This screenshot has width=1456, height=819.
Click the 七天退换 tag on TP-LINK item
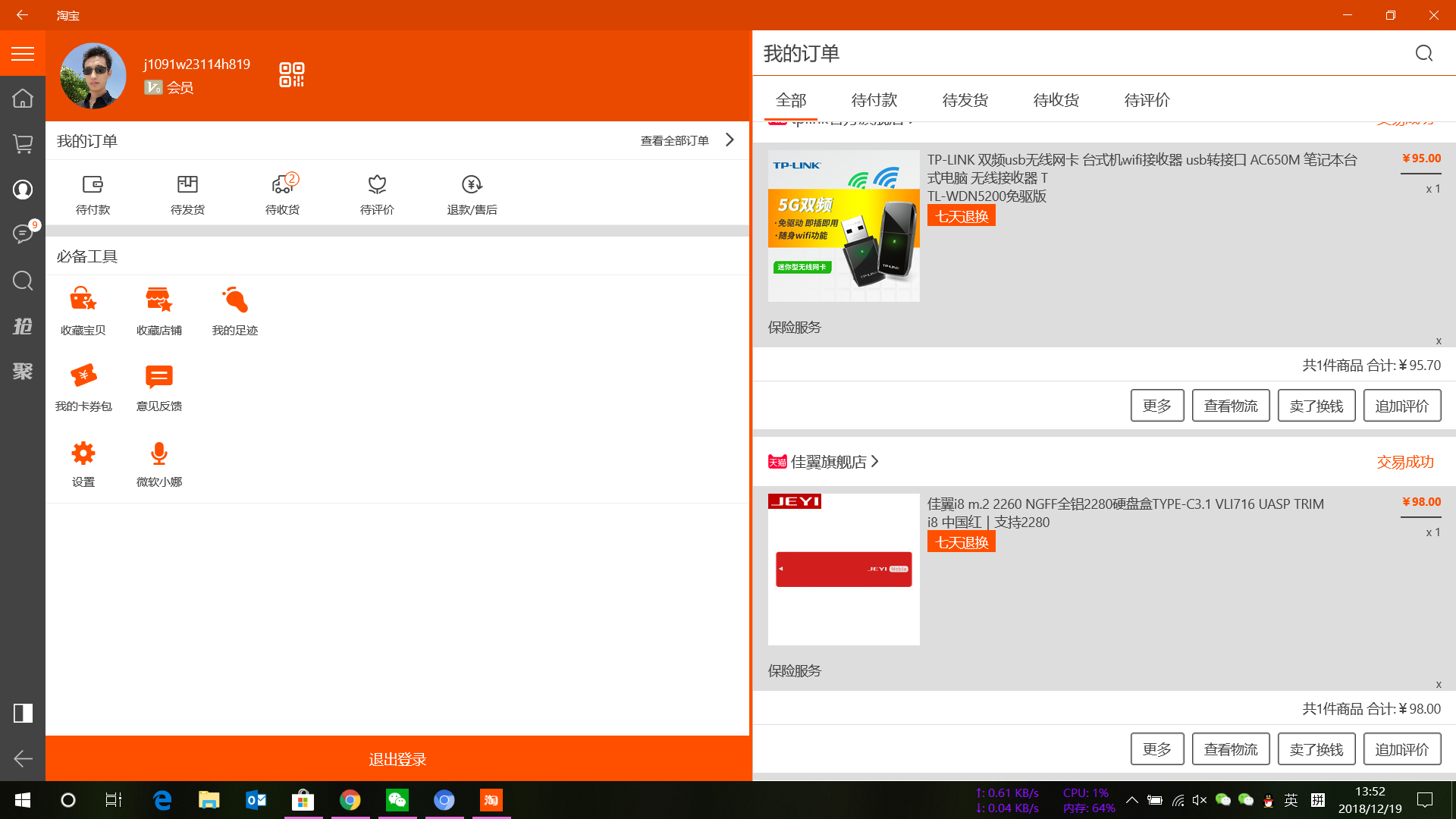point(962,216)
